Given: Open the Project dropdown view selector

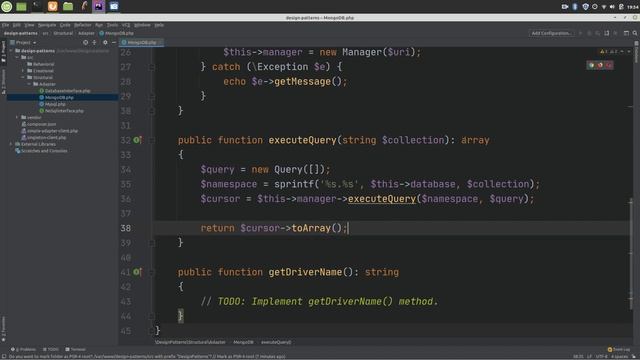Looking at the screenshot, I should coord(23,42).
